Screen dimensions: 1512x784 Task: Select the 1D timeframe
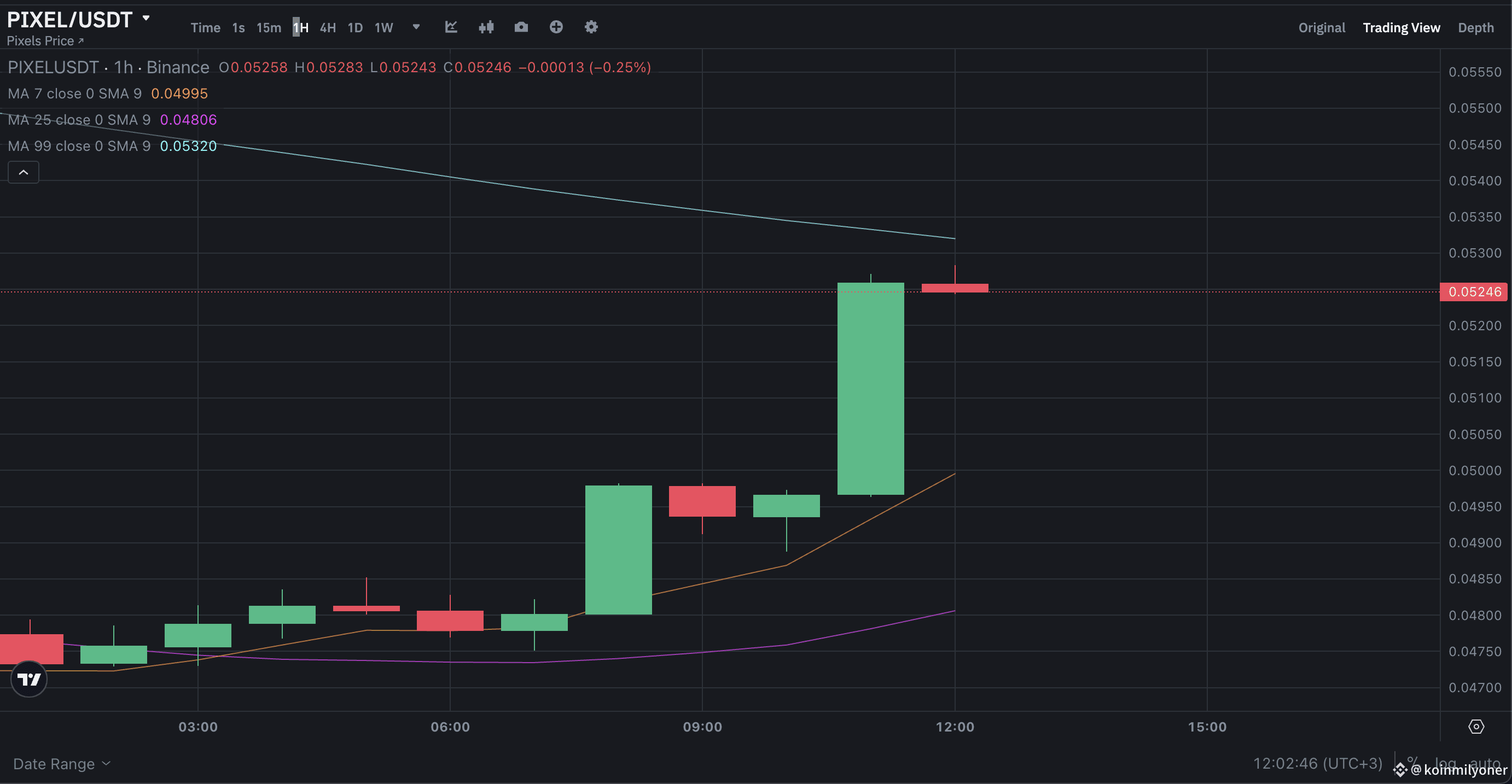(355, 27)
